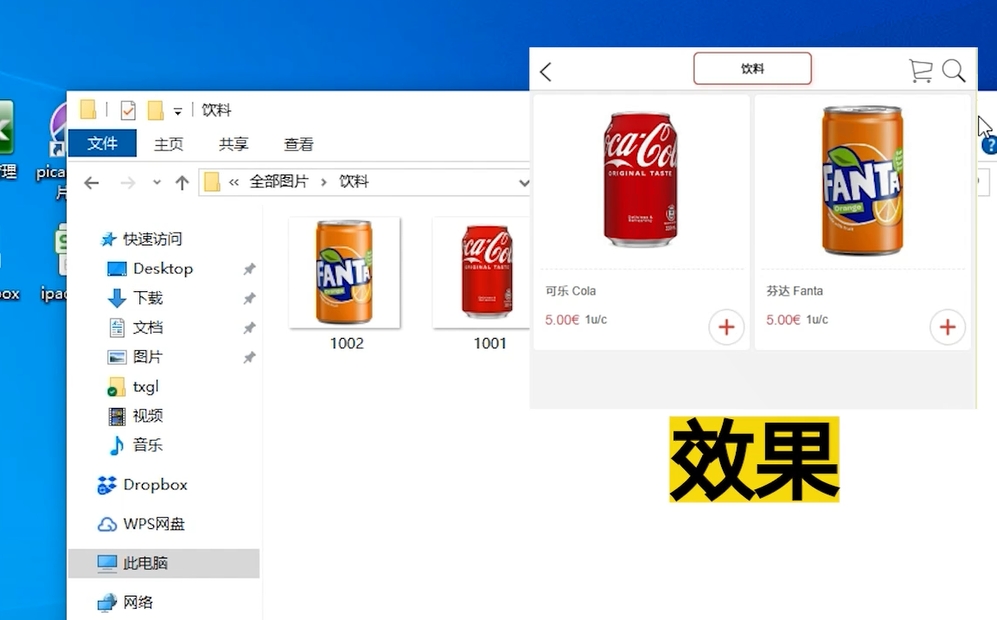Click the network icon beside 网络
The image size is (997, 620).
coord(107,603)
